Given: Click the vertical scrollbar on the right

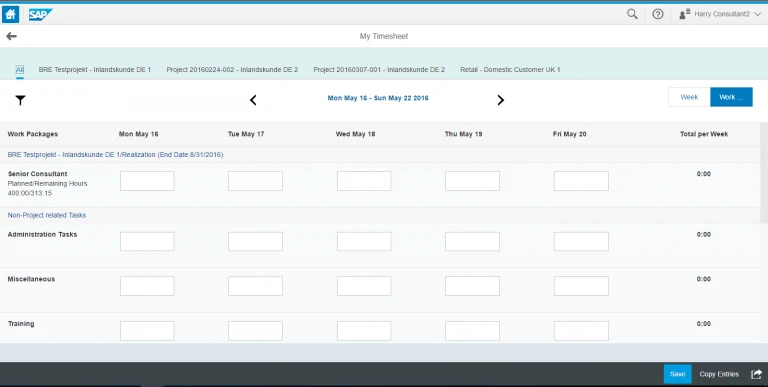Looking at the screenshot, I should click(x=764, y=172).
